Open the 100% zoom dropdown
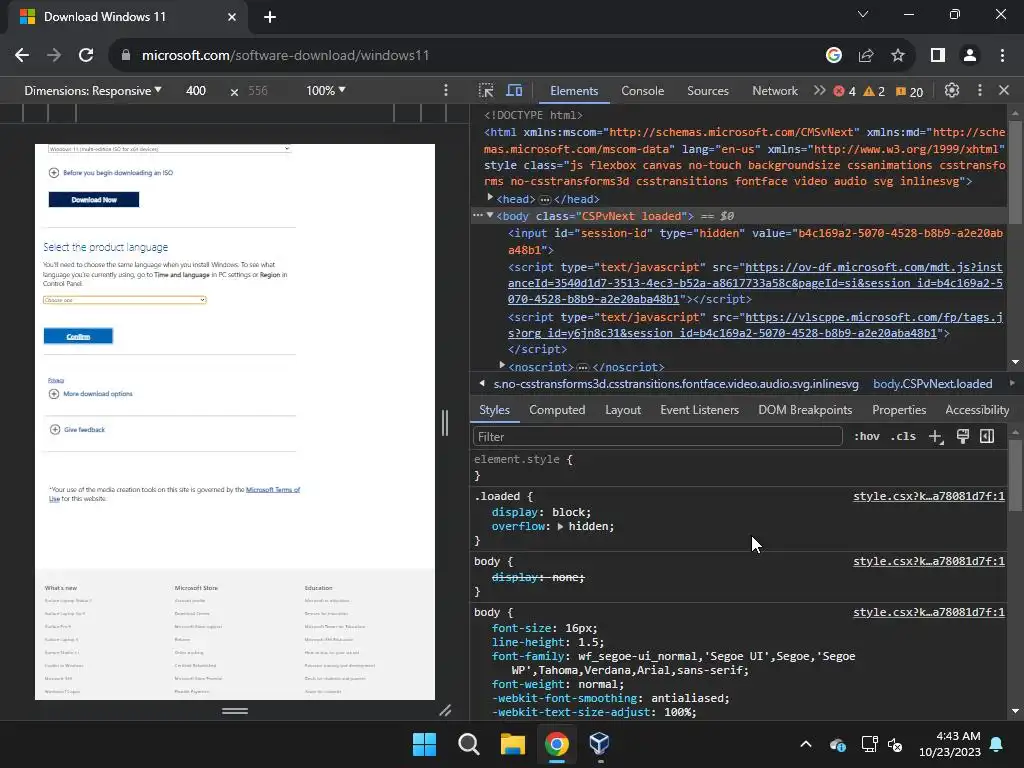This screenshot has height=768, width=1024. coord(326,91)
